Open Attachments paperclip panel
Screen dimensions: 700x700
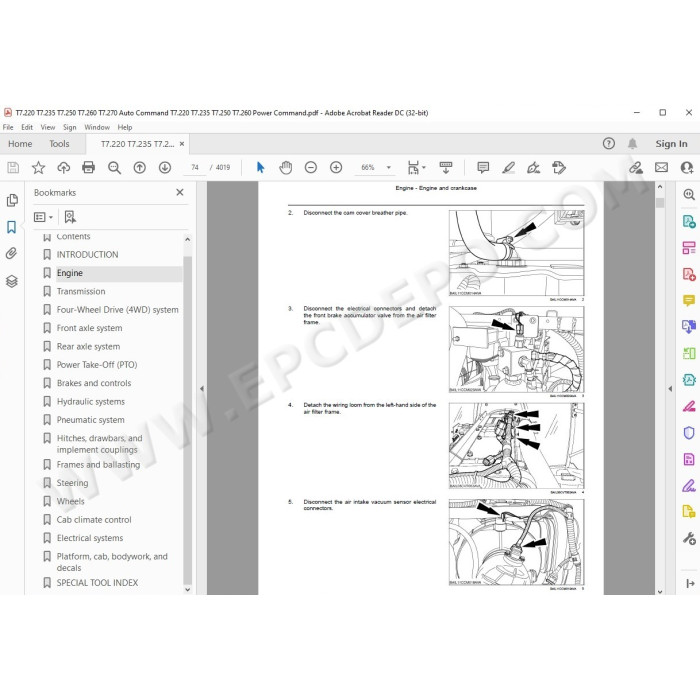click(12, 254)
